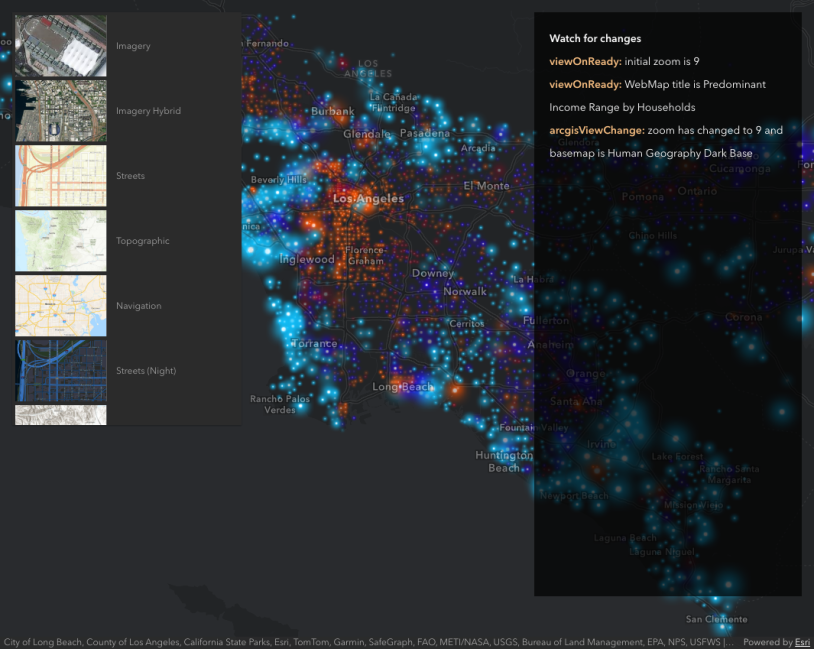This screenshot has width=814, height=649.
Task: Click the Inglewood city label
Action: pos(307,259)
